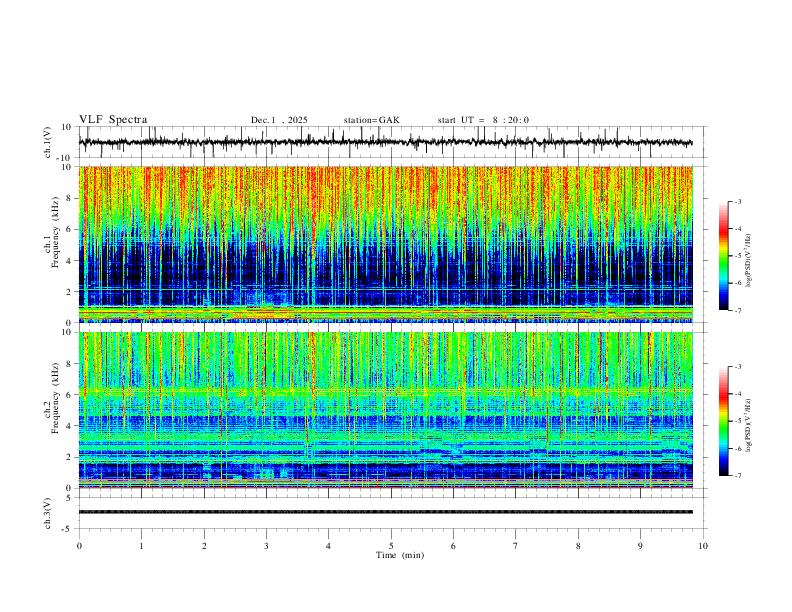Viewport: 792px width, 612px height.
Task: Click the ch.2 "Frequency (kHz)" axis label
Action: [x=55, y=398]
